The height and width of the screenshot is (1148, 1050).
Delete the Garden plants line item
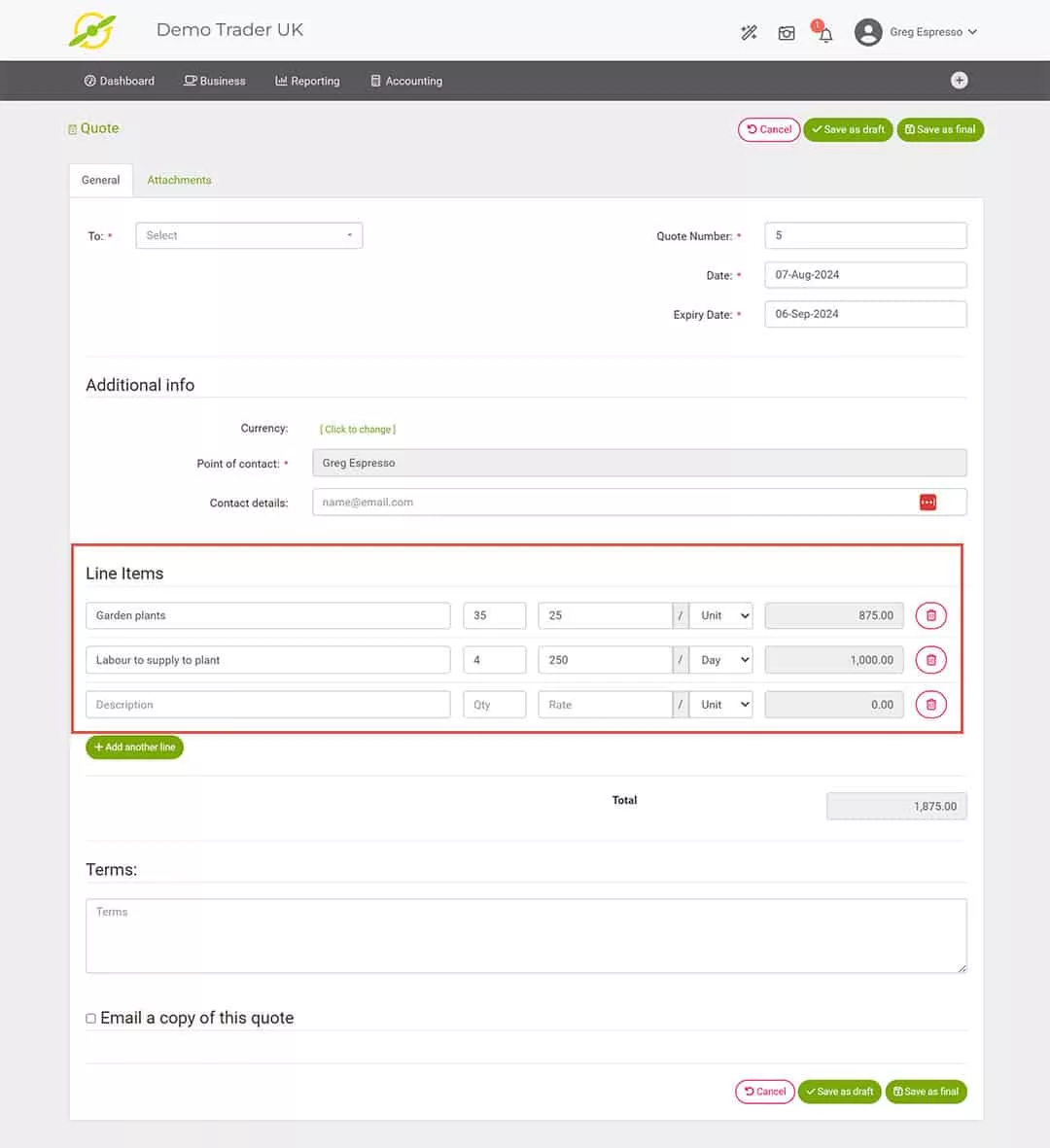(x=930, y=615)
